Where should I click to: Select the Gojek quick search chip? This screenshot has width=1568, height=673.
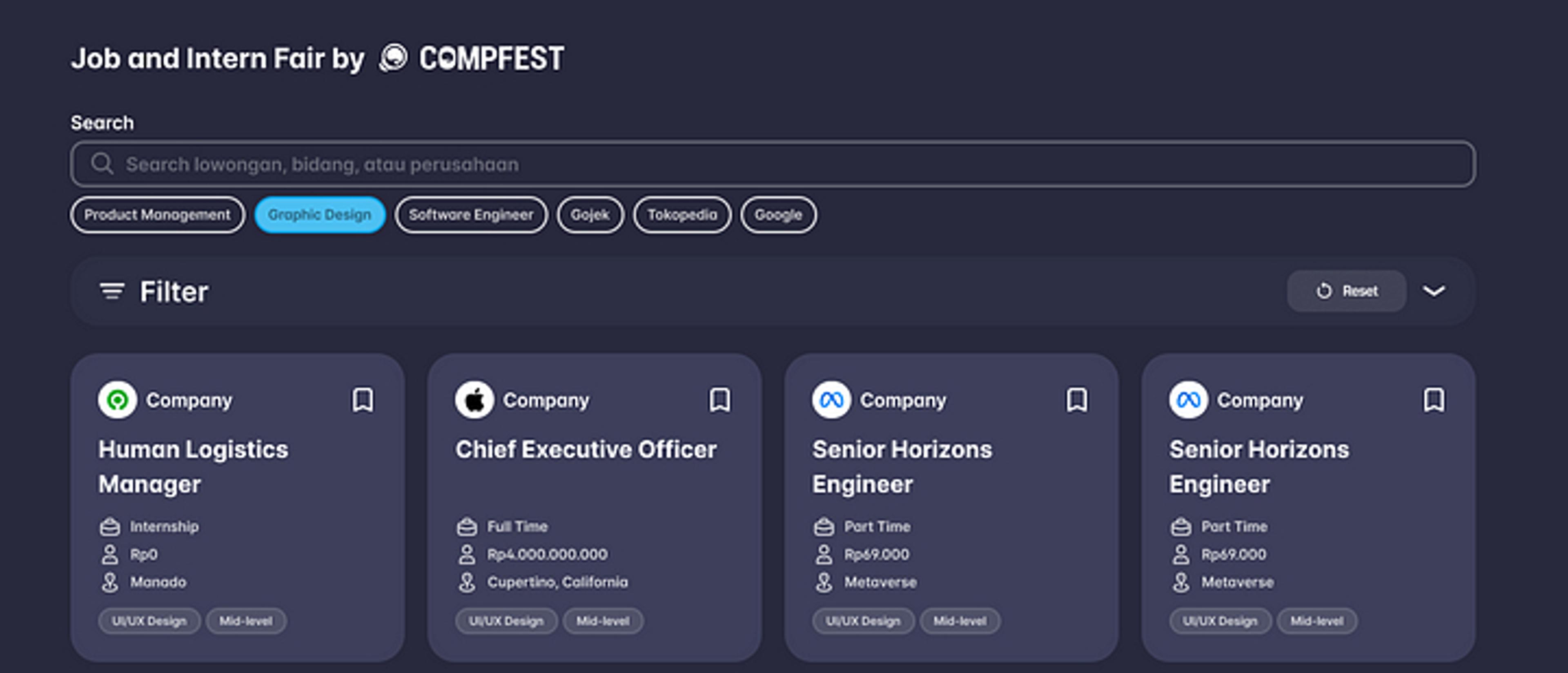pyautogui.click(x=590, y=215)
